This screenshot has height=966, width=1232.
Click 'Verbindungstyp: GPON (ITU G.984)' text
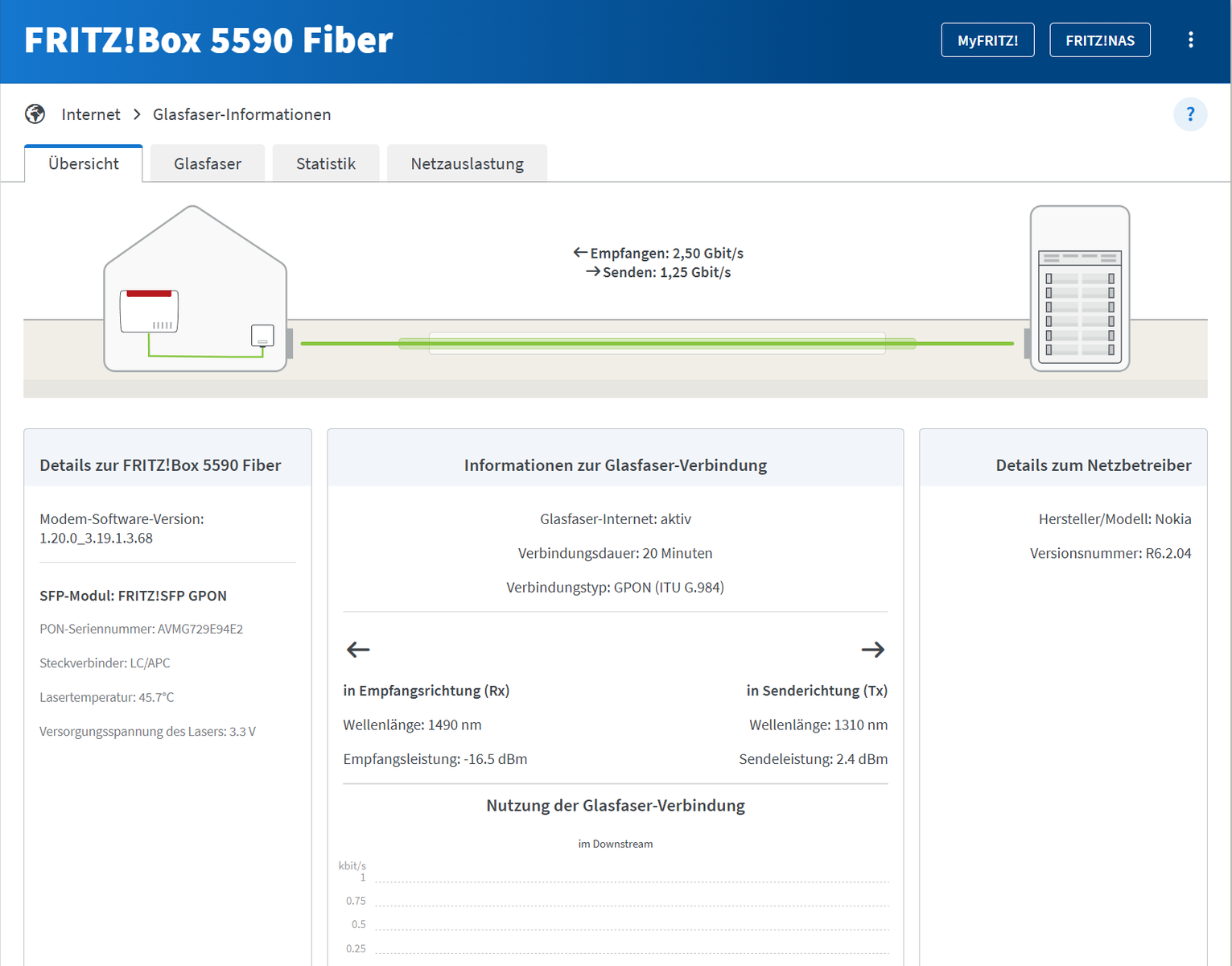pos(616,588)
